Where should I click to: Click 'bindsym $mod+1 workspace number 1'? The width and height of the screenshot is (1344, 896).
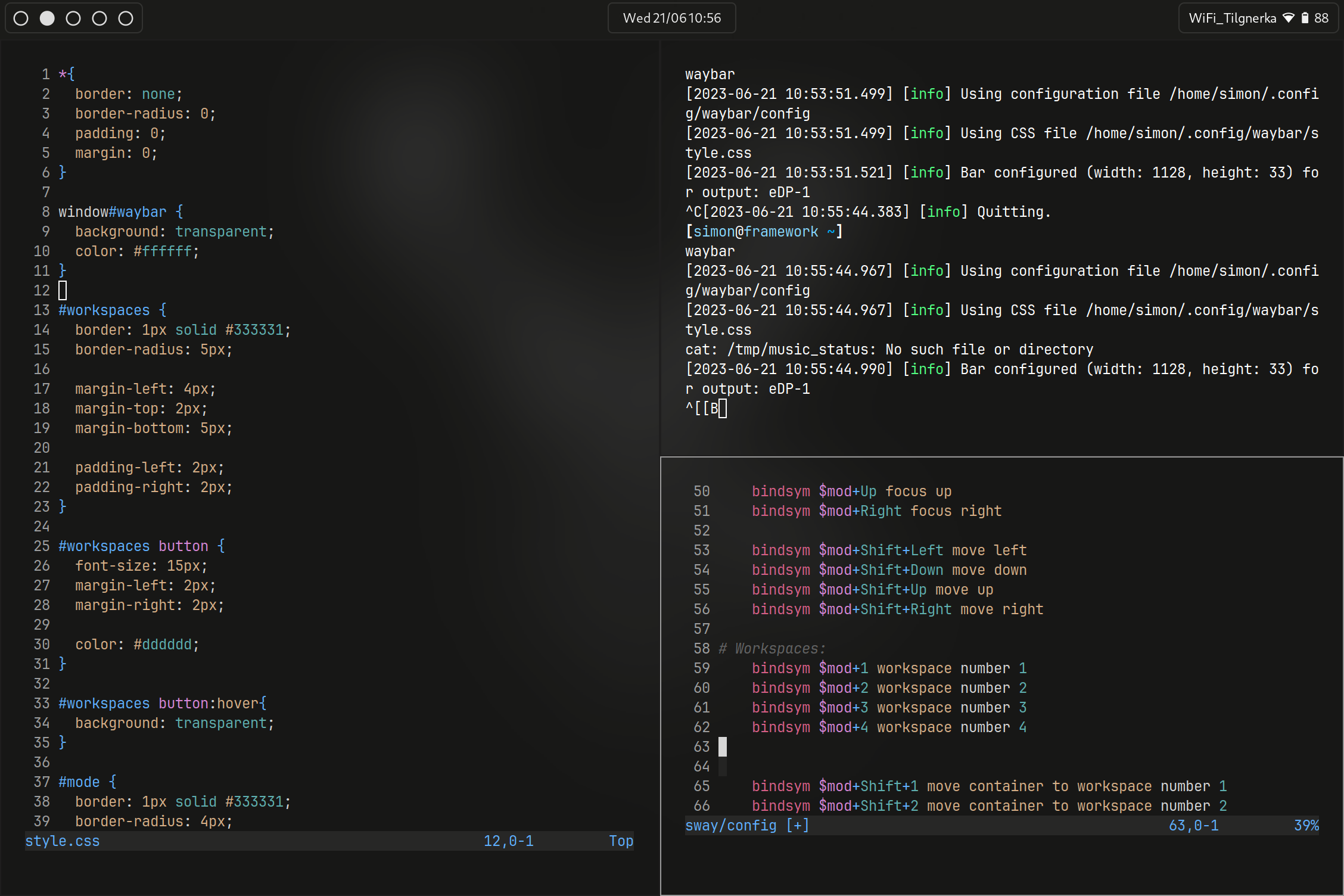[889, 668]
